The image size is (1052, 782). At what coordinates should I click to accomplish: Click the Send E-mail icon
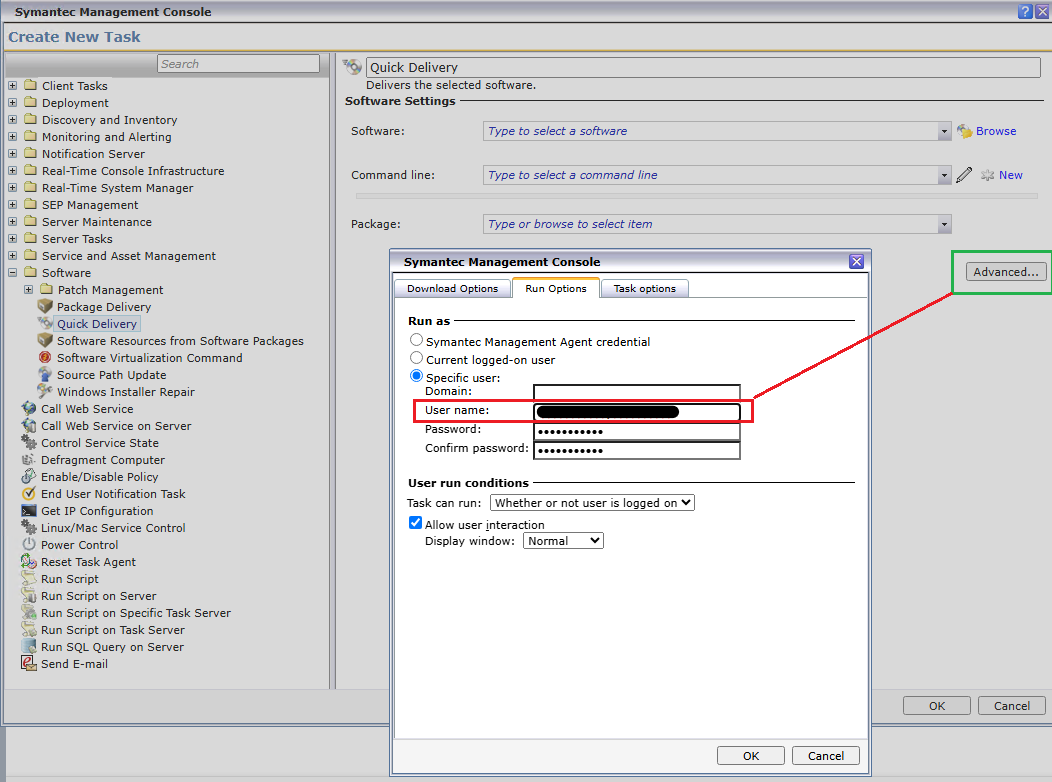[29, 664]
